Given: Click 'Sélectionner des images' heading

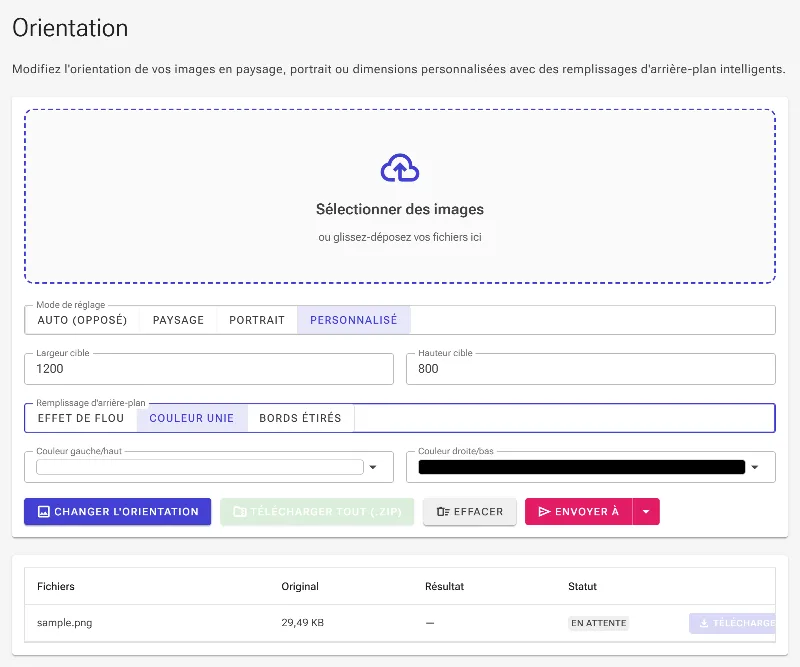Looking at the screenshot, I should point(399,209).
